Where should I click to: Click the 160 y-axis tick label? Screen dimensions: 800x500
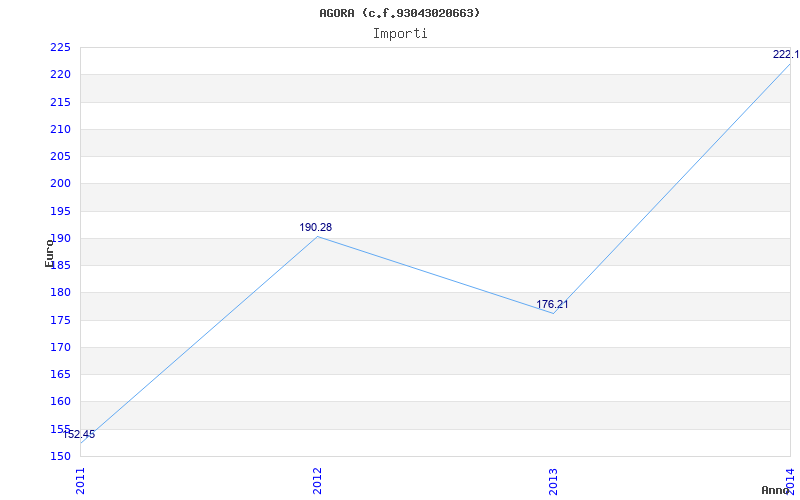(x=59, y=402)
